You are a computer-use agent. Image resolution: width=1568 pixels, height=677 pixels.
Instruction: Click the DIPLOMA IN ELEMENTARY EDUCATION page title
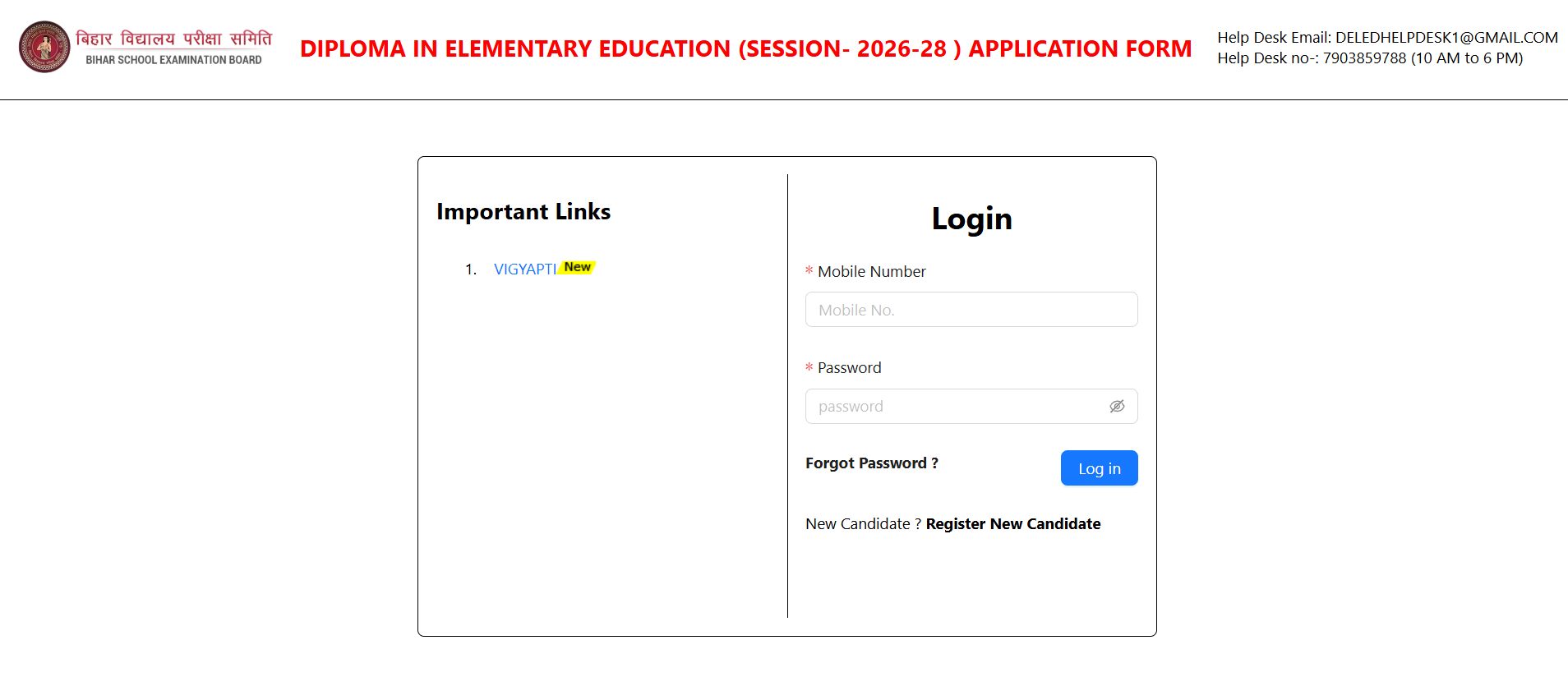(x=746, y=49)
